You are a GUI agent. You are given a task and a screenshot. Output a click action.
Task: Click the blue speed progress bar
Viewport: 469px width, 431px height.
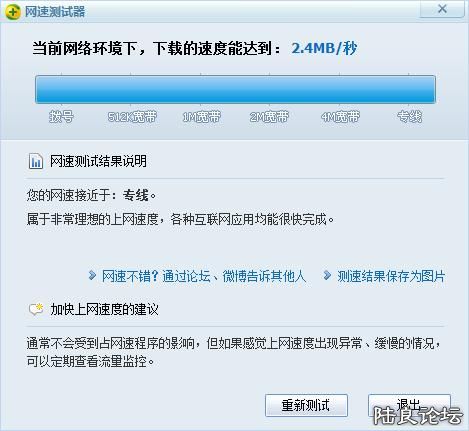pyautogui.click(x=235, y=89)
